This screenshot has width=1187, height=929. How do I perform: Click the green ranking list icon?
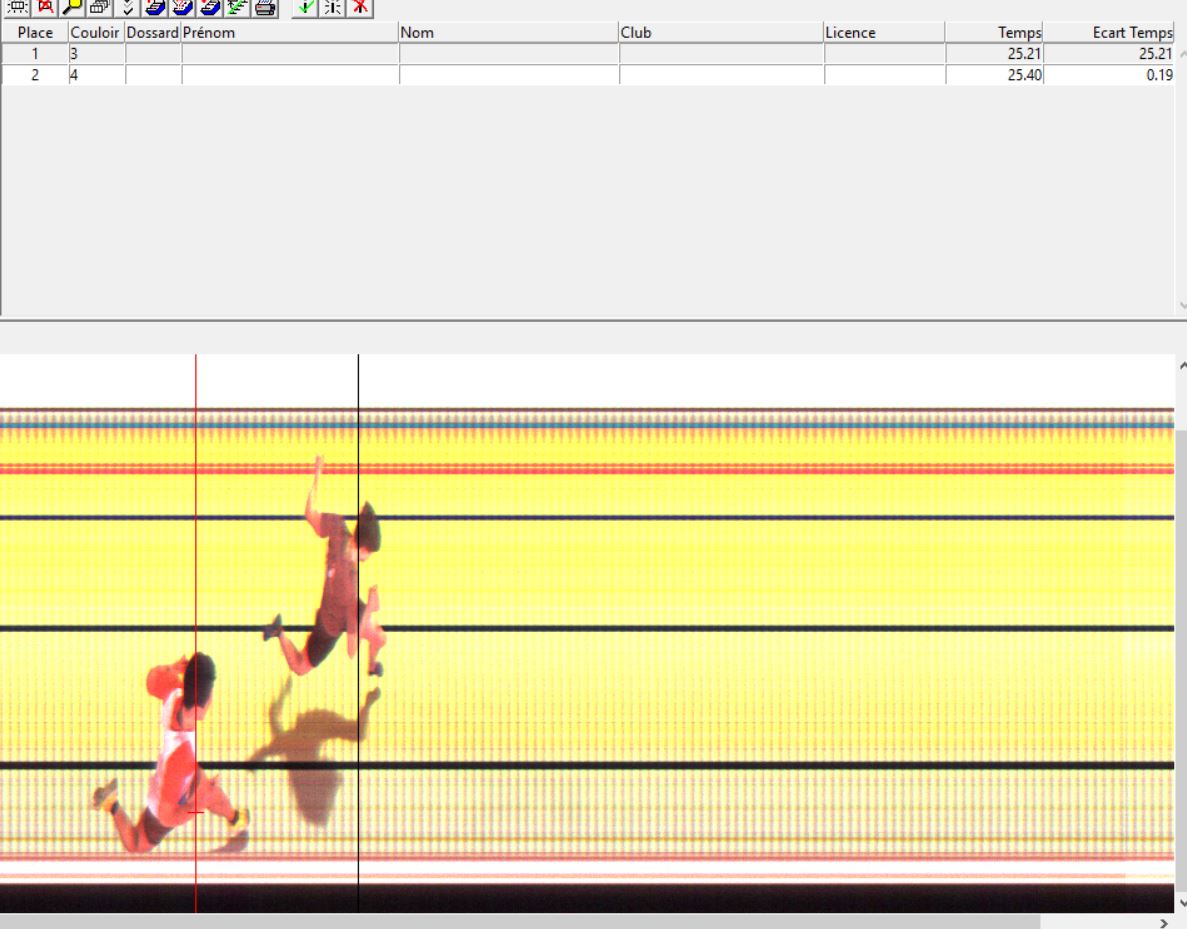(237, 8)
